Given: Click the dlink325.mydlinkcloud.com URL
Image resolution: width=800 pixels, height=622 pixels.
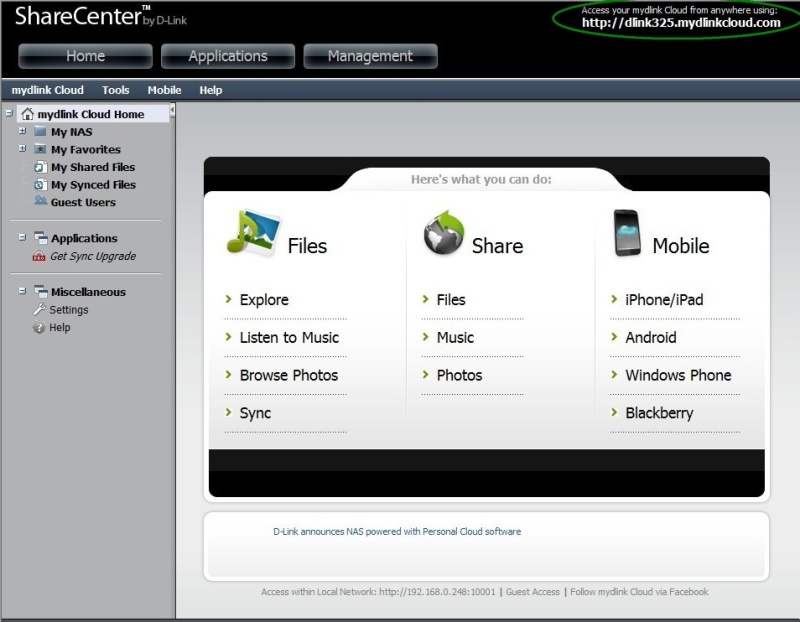Looking at the screenshot, I should click(x=681, y=22).
